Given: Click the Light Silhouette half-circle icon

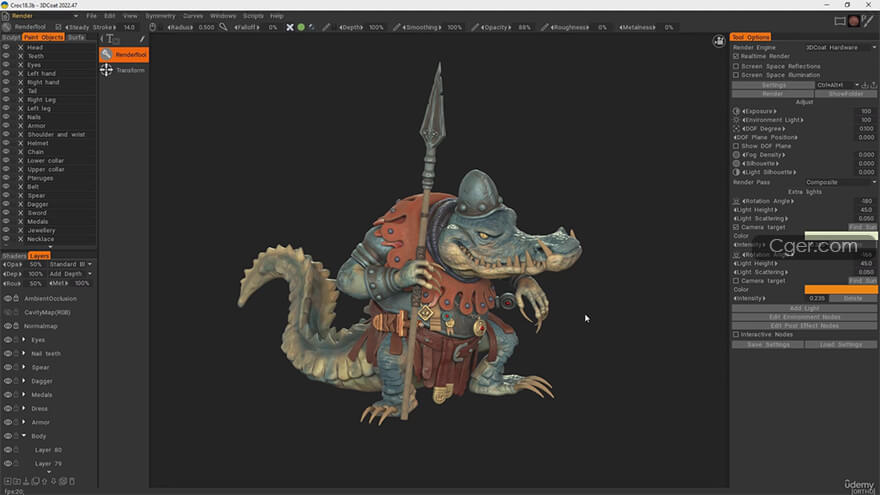Looking at the screenshot, I should point(736,172).
